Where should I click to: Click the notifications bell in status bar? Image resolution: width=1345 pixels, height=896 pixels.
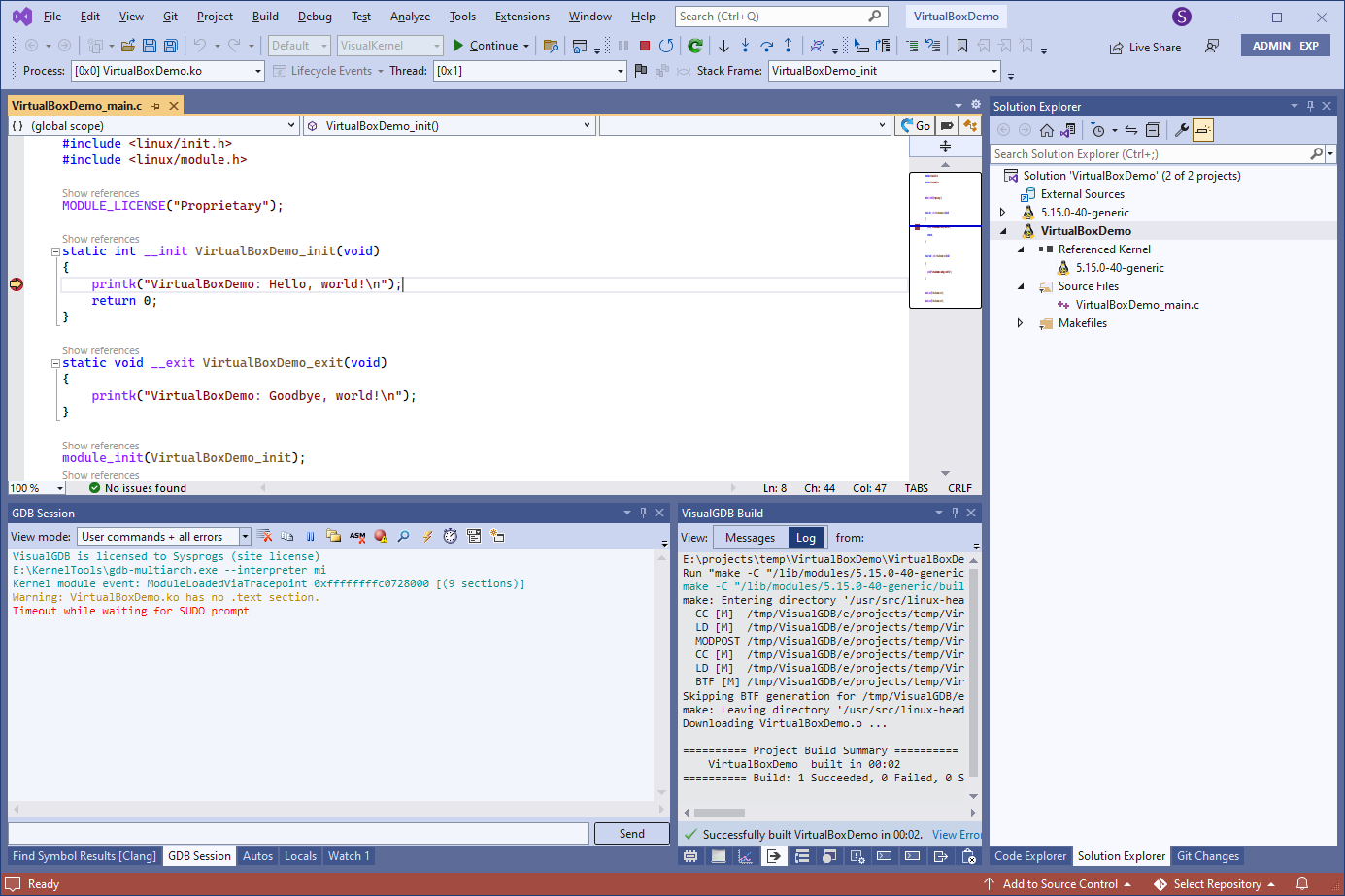coord(1302,883)
